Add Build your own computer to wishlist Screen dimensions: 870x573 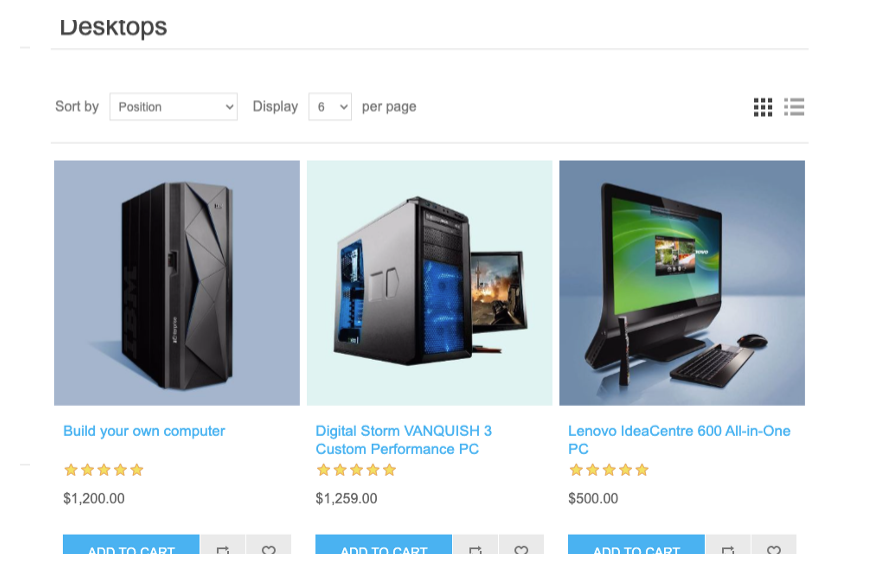tap(269, 544)
